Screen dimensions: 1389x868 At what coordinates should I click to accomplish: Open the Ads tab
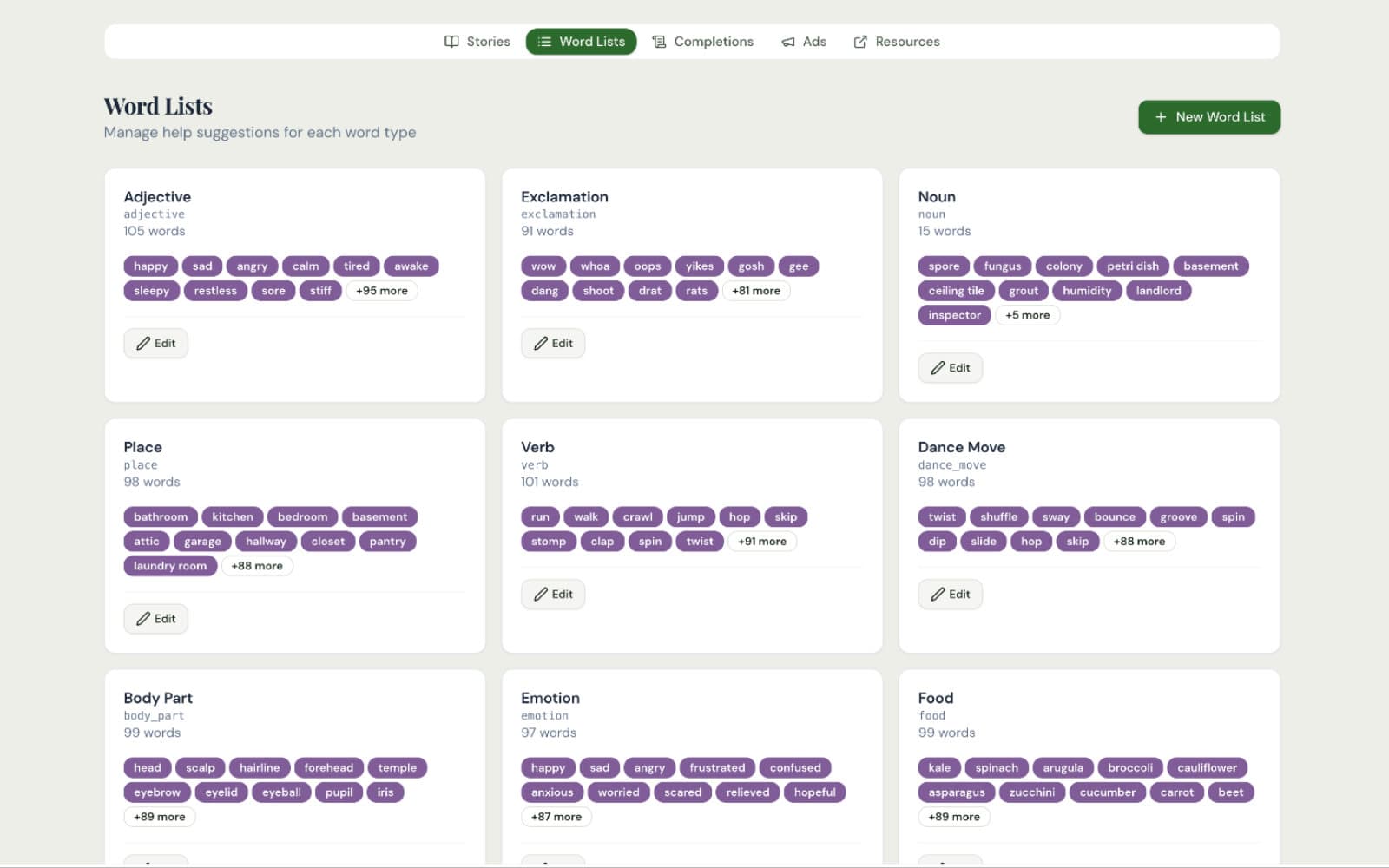pos(804,41)
